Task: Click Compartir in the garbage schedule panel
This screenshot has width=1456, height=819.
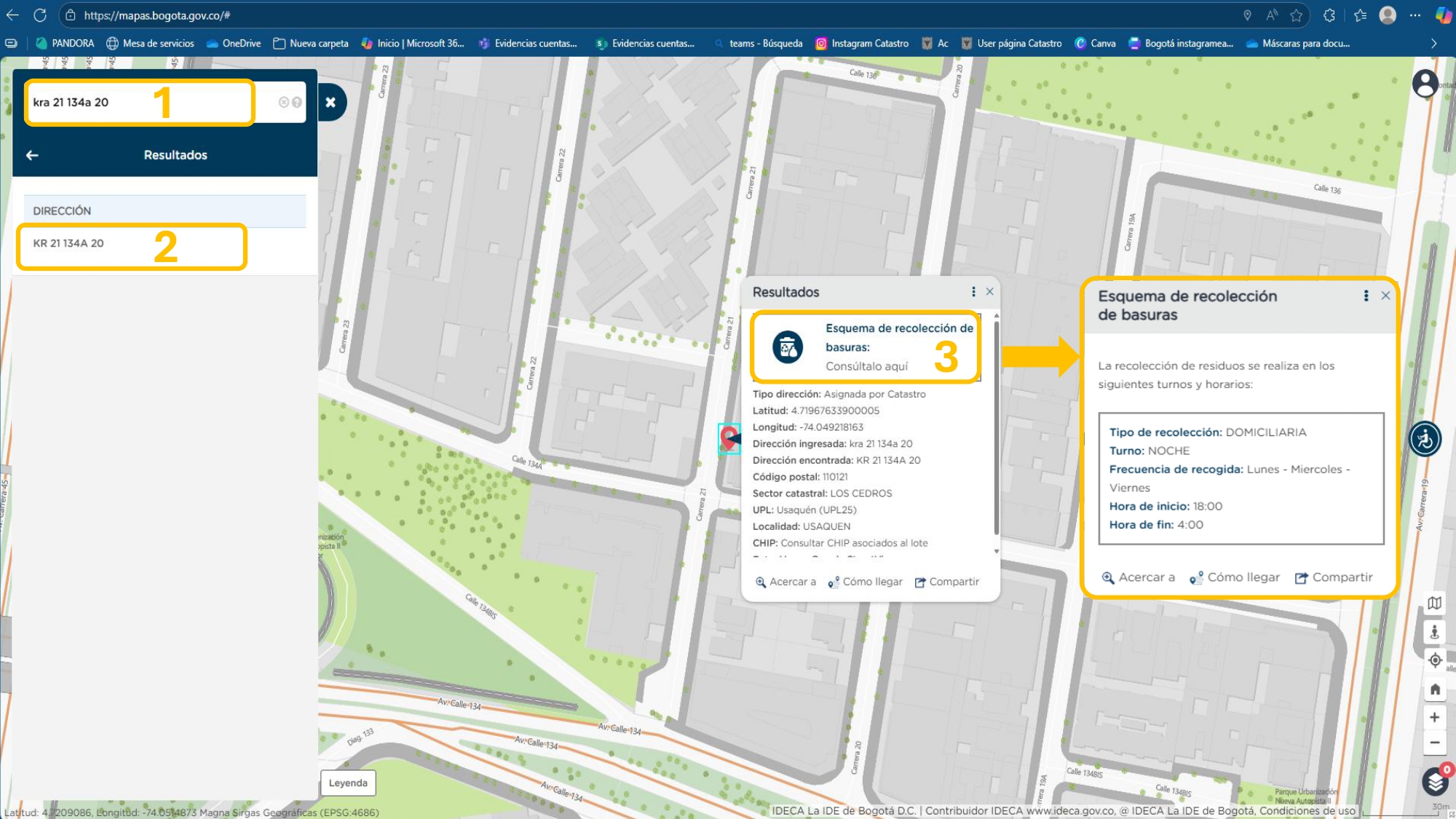Action: pos(1334,577)
